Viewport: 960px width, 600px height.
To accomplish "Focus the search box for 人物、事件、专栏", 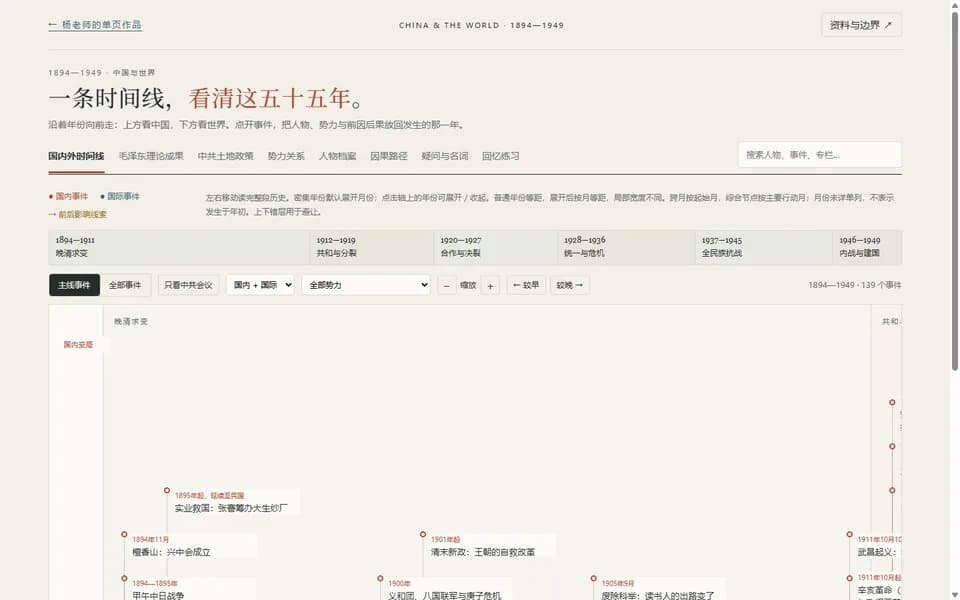I will coord(819,155).
